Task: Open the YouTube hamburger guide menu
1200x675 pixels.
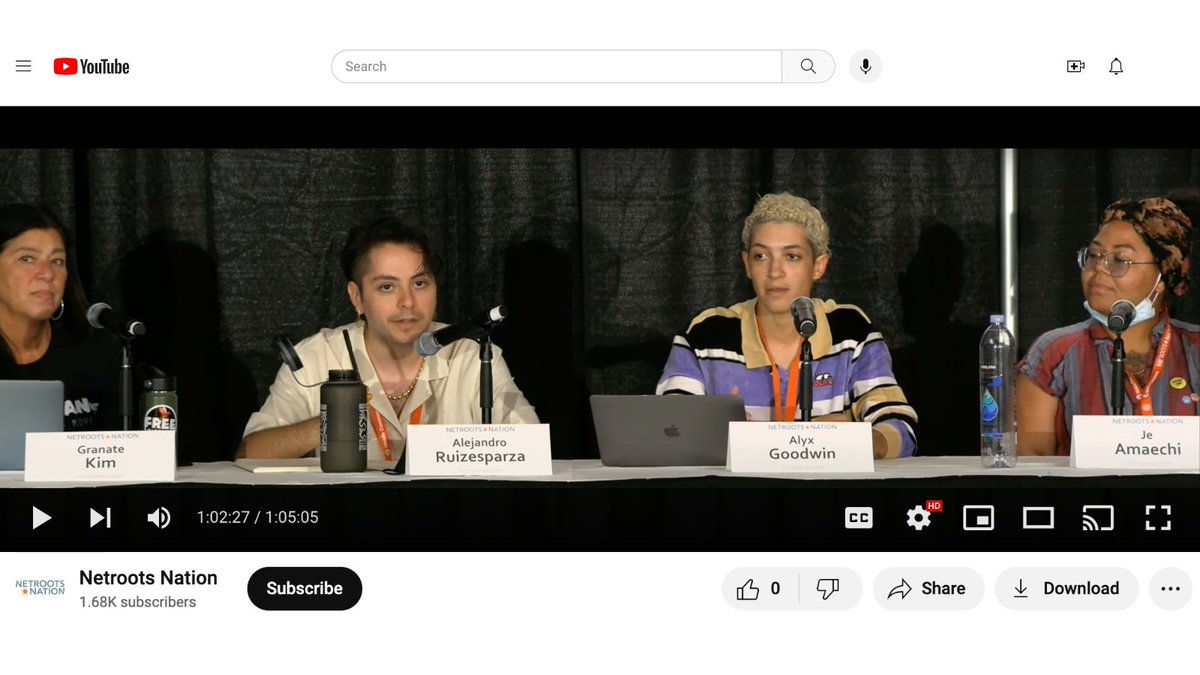Action: 24,66
